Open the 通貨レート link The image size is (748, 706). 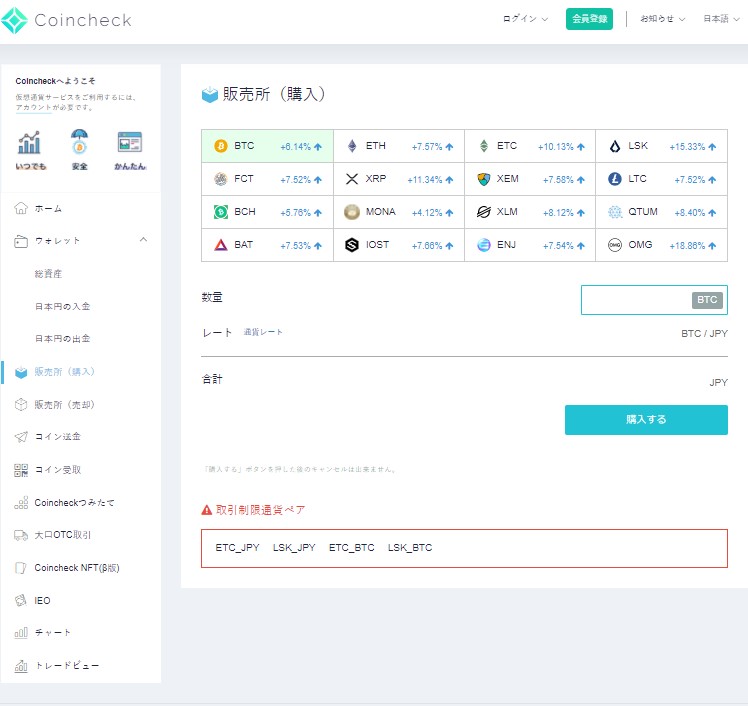coord(263,332)
